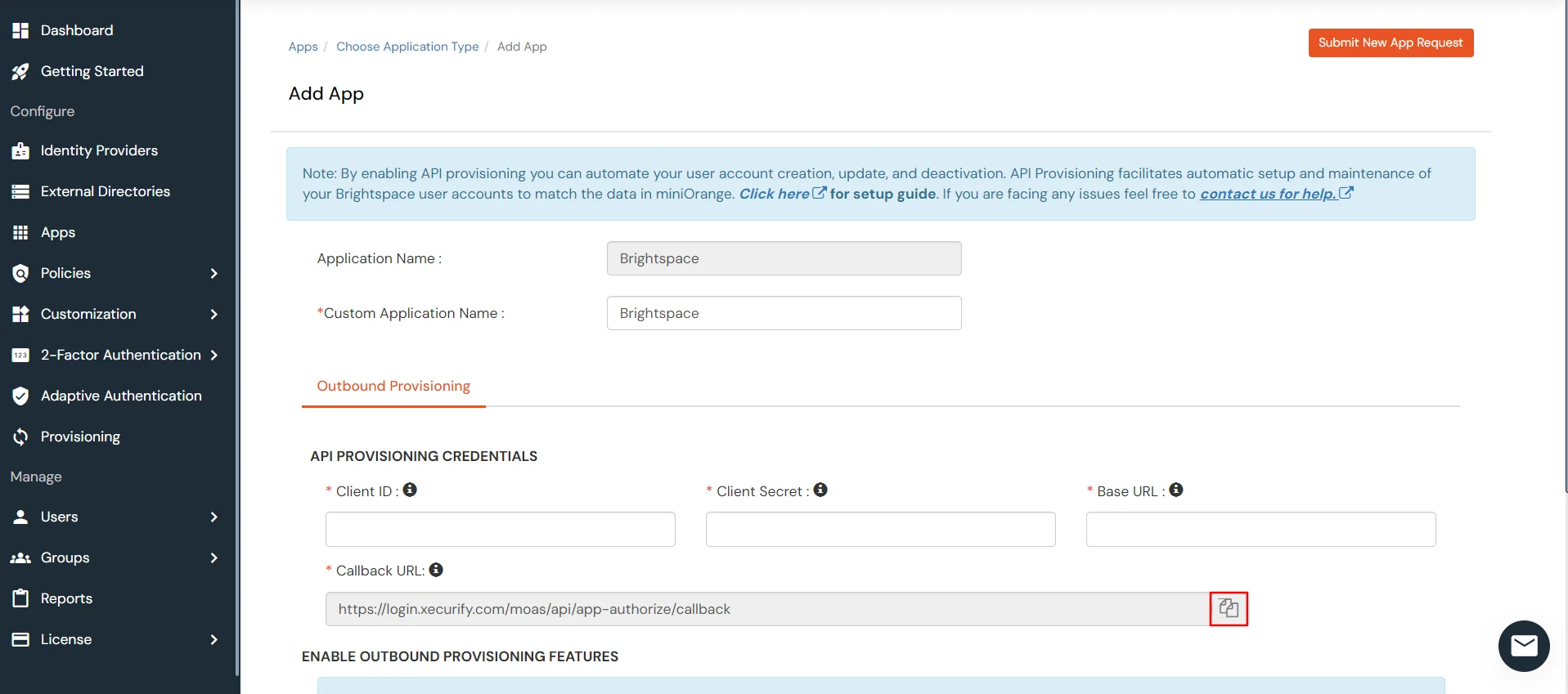This screenshot has width=1568, height=694.
Task: Expand the License submenu chevron
Action: coord(214,639)
